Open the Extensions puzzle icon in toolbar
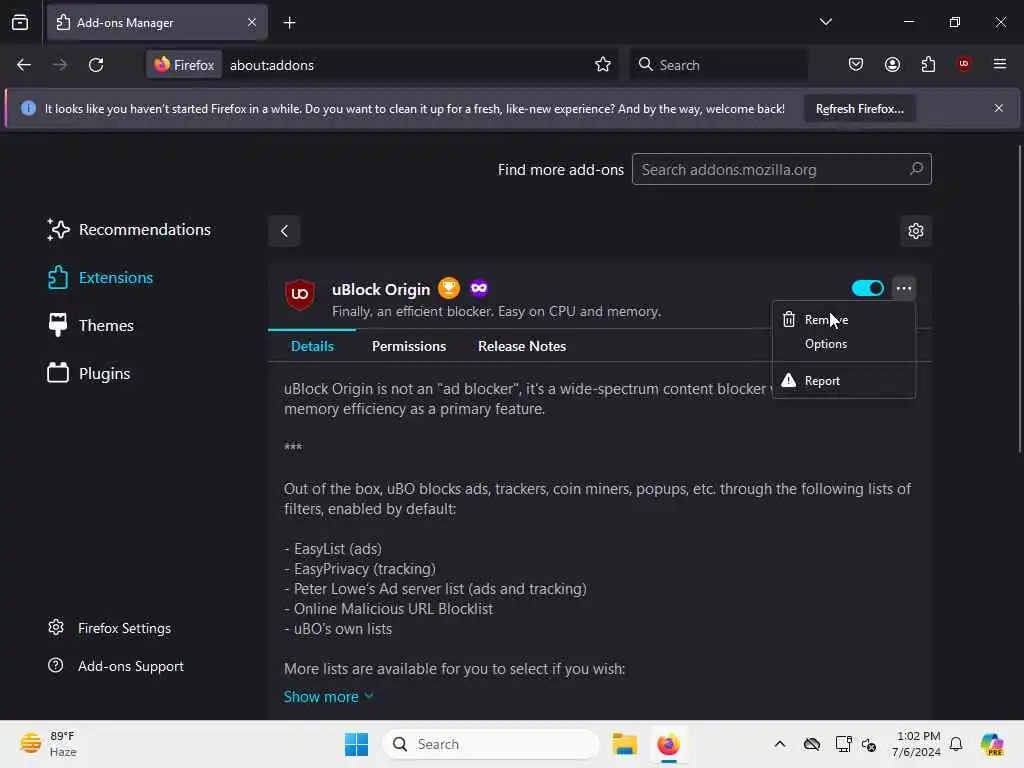 [928, 64]
